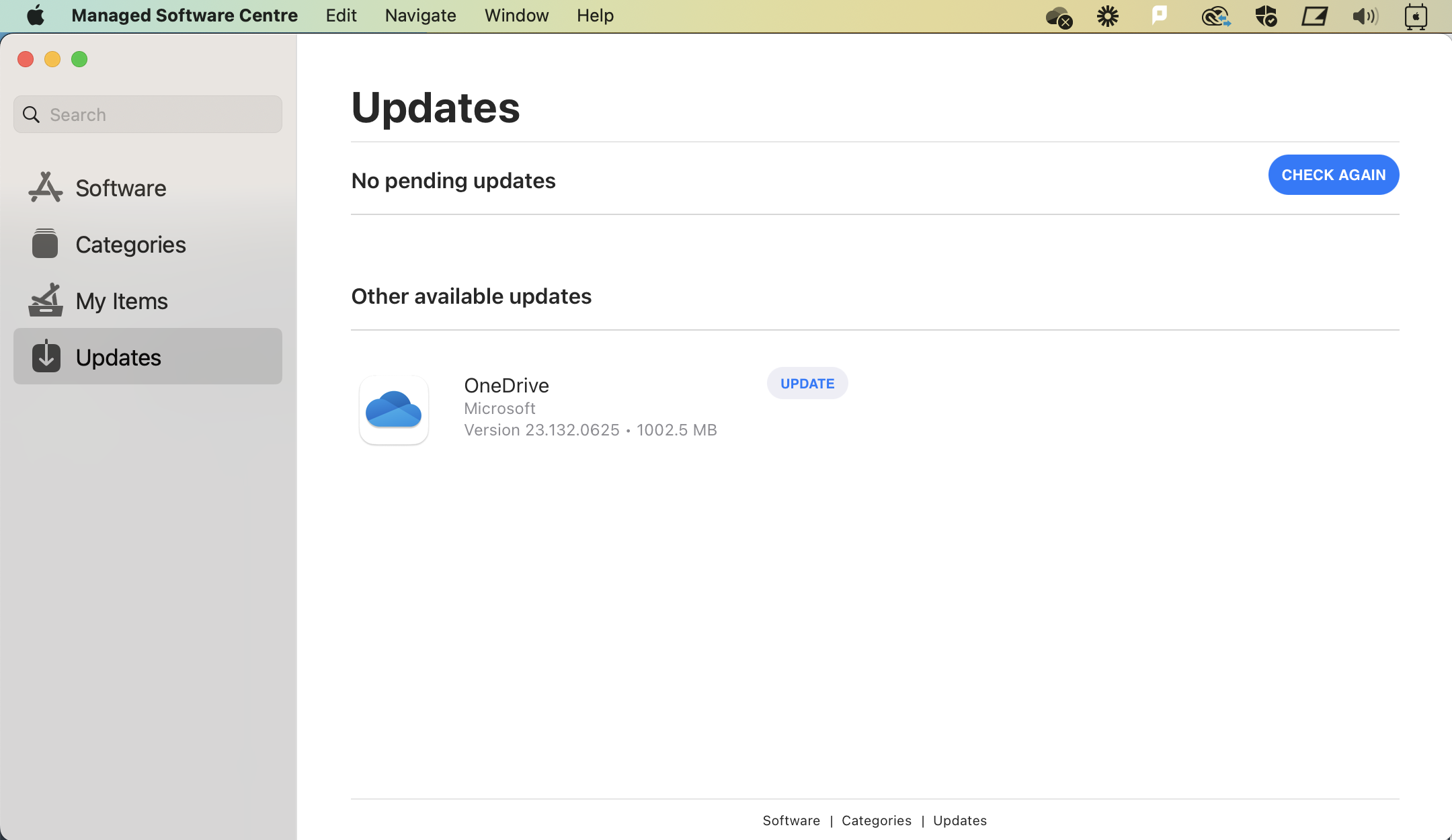This screenshot has height=840, width=1452.
Task: Click the OneDrive app icon
Action: (x=394, y=410)
